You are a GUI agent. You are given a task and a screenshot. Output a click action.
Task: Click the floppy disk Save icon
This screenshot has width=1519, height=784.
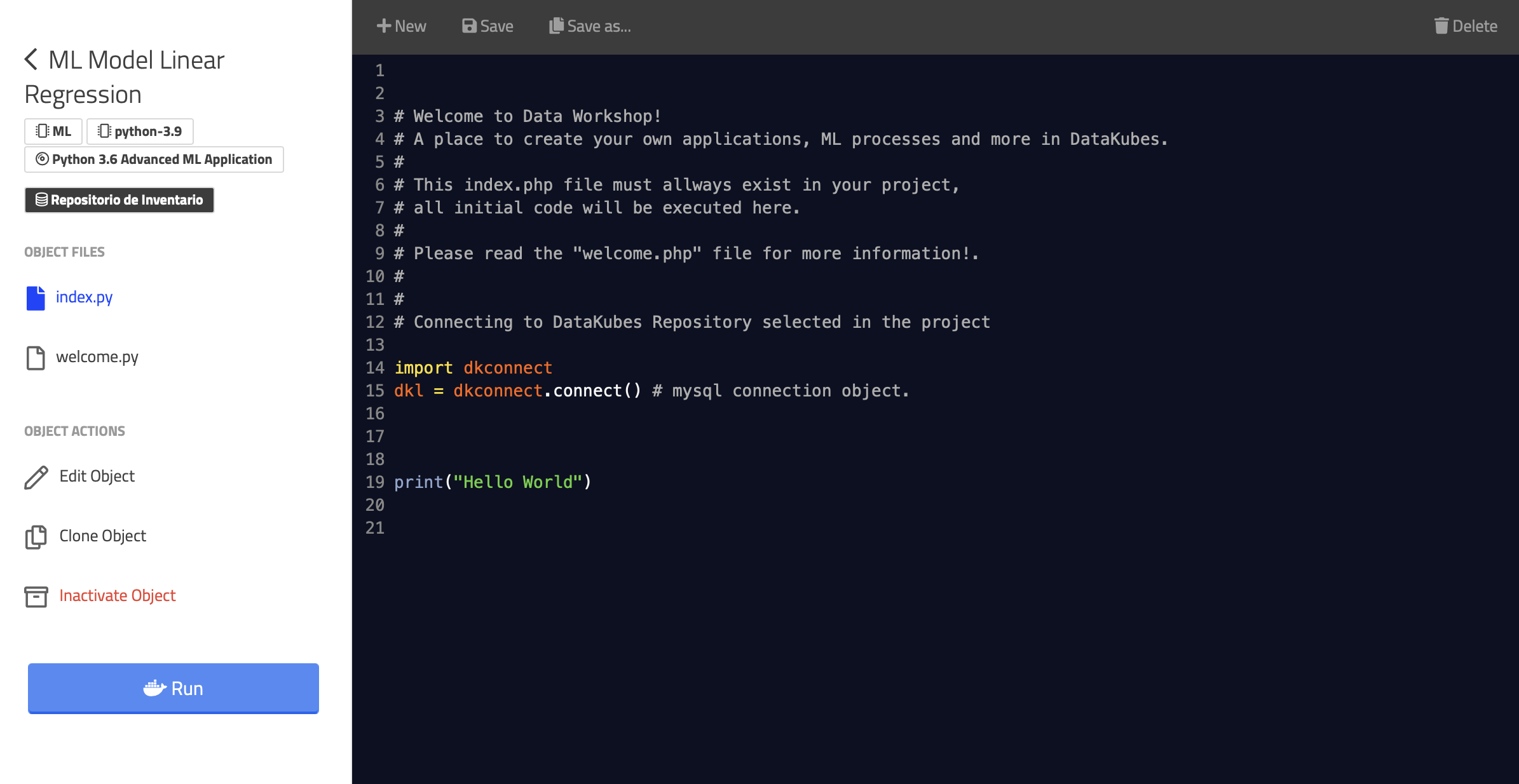[x=469, y=26]
